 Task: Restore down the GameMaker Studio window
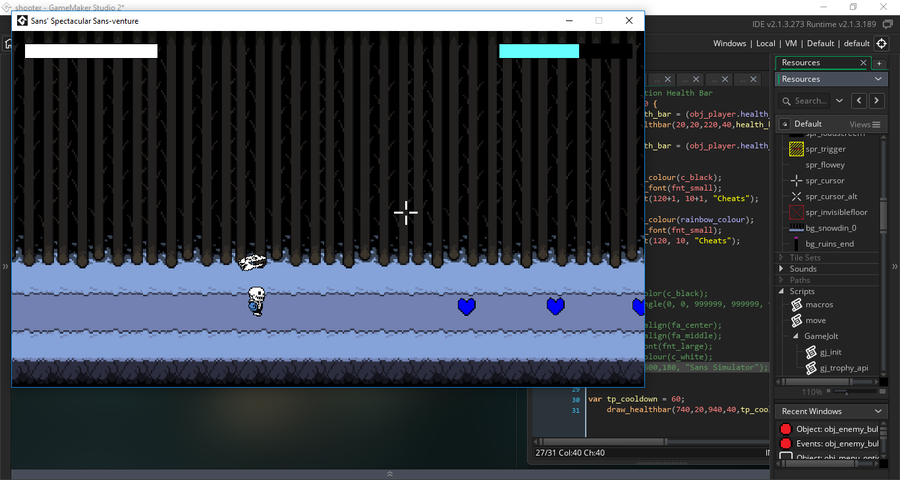coord(854,7)
